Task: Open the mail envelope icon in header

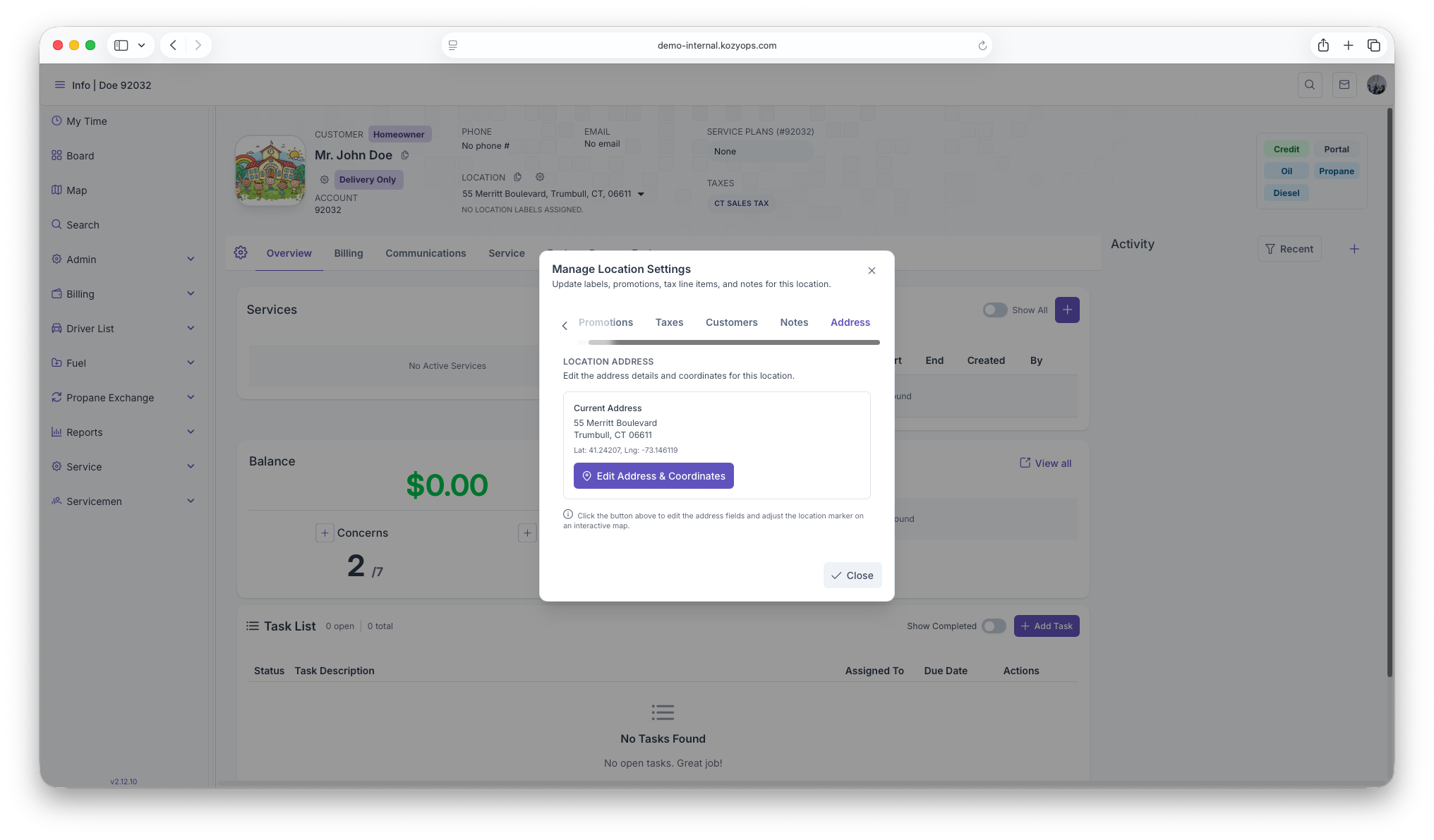Action: 1344,85
